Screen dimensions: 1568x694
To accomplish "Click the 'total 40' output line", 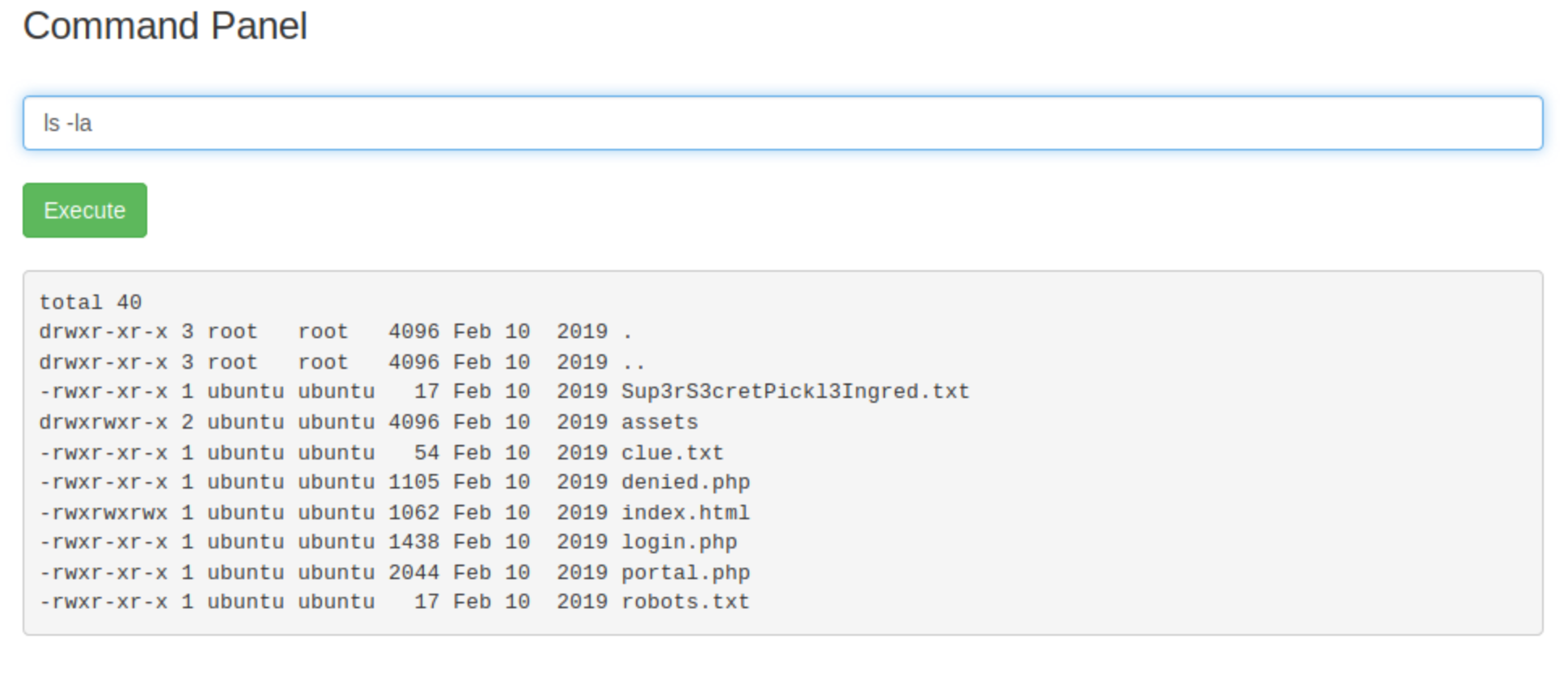I will point(91,303).
